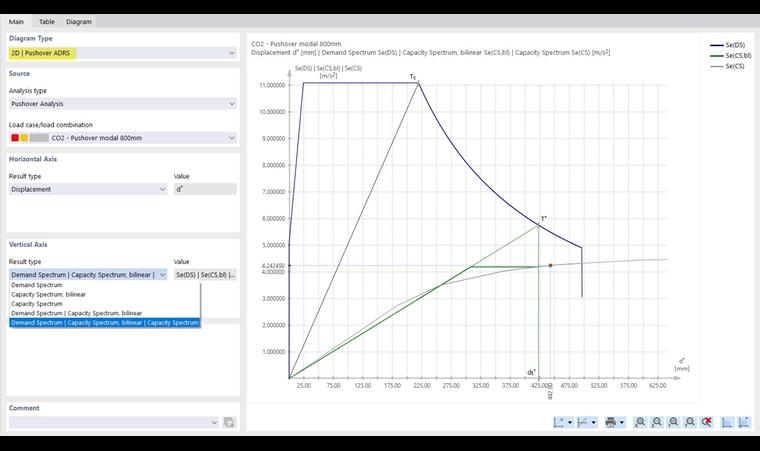The width and height of the screenshot is (760, 451).
Task: Click the yellow load case color swatch
Action: [24, 138]
